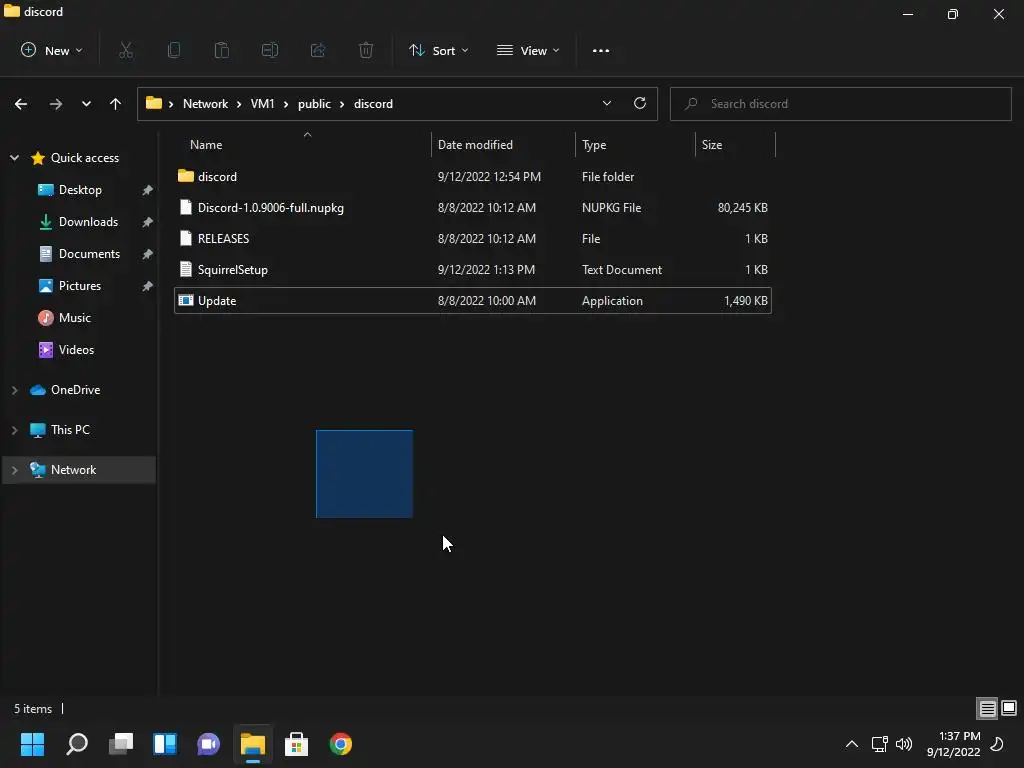1024x768 pixels.
Task: Show hidden tray icons chevron
Action: tap(852, 744)
